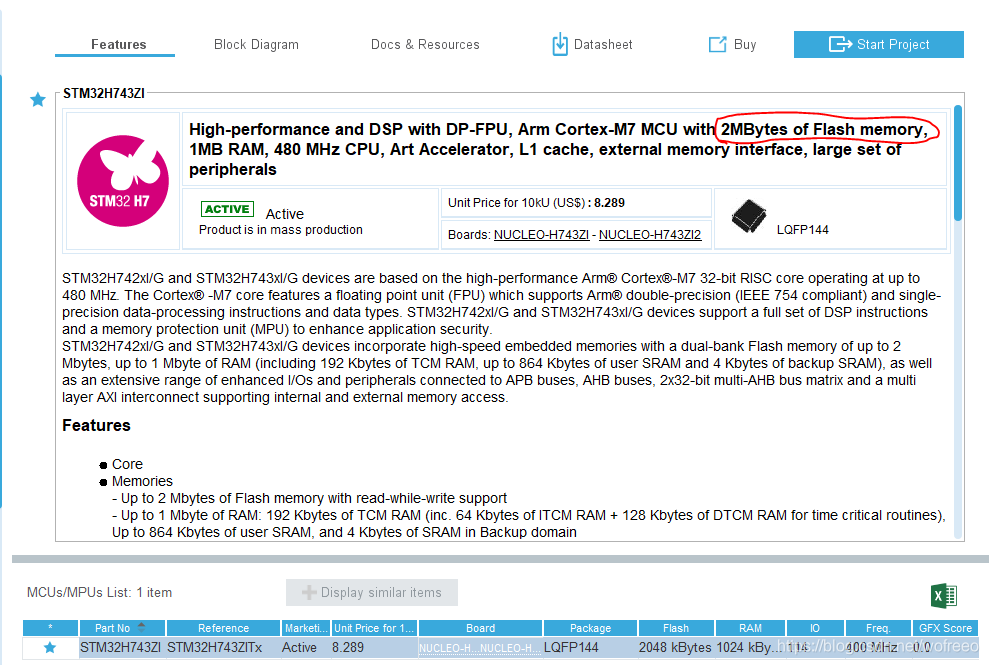Click the Board column header
This screenshot has width=989, height=665.
(480, 628)
